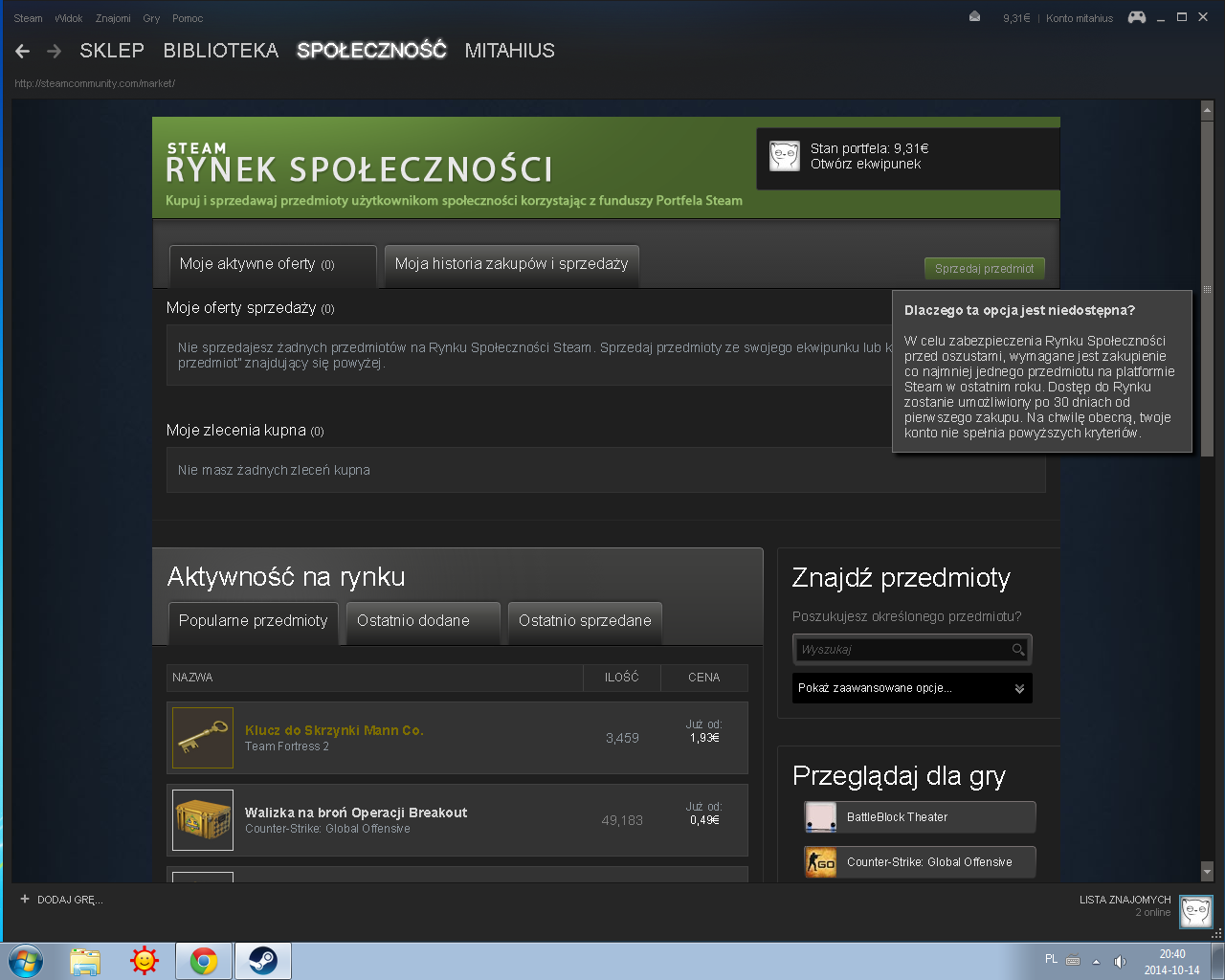Open the Otwórz ekwipunek link
This screenshot has width=1225, height=980.
click(x=865, y=164)
